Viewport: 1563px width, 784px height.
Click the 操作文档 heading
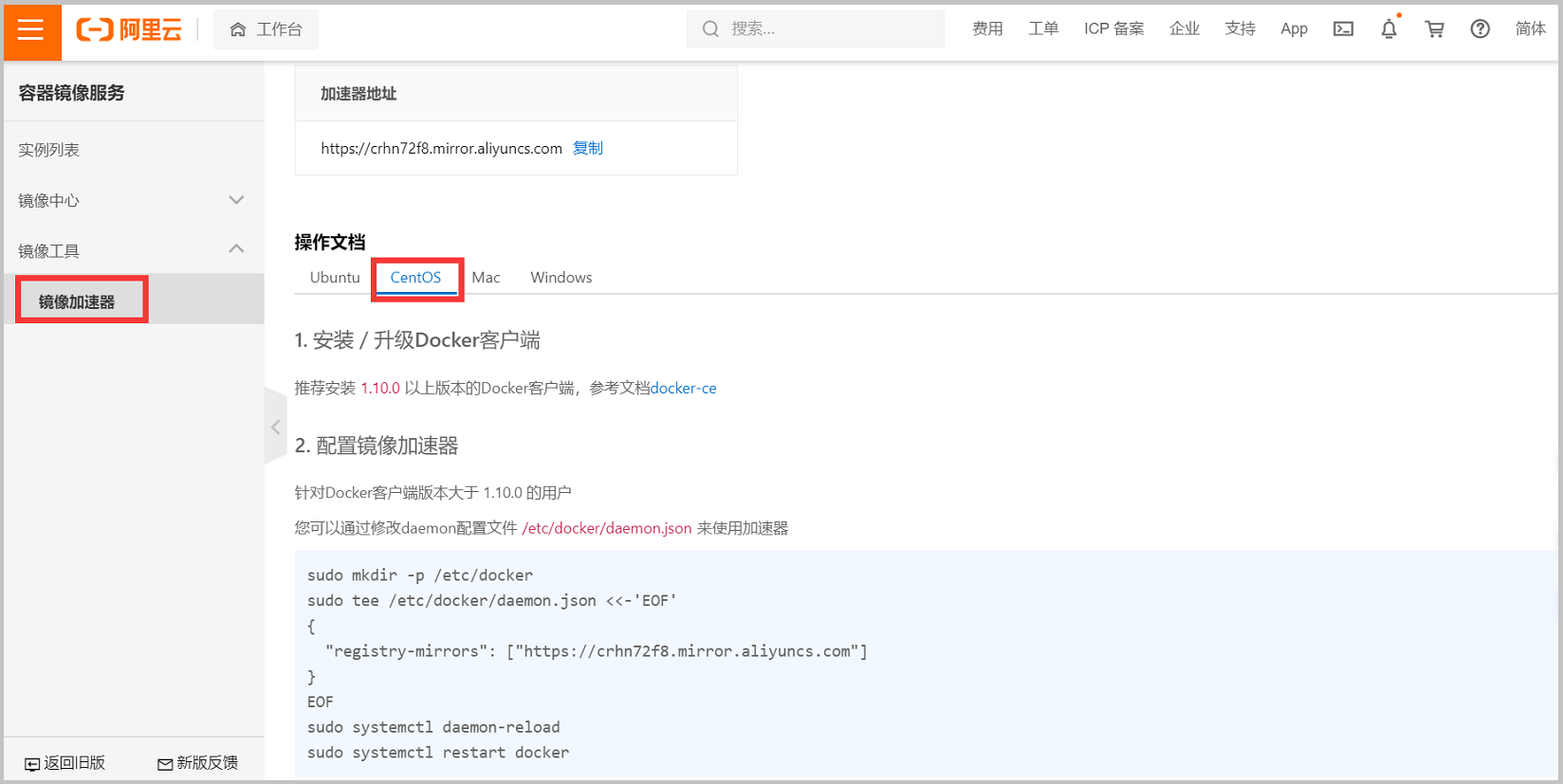coord(330,242)
